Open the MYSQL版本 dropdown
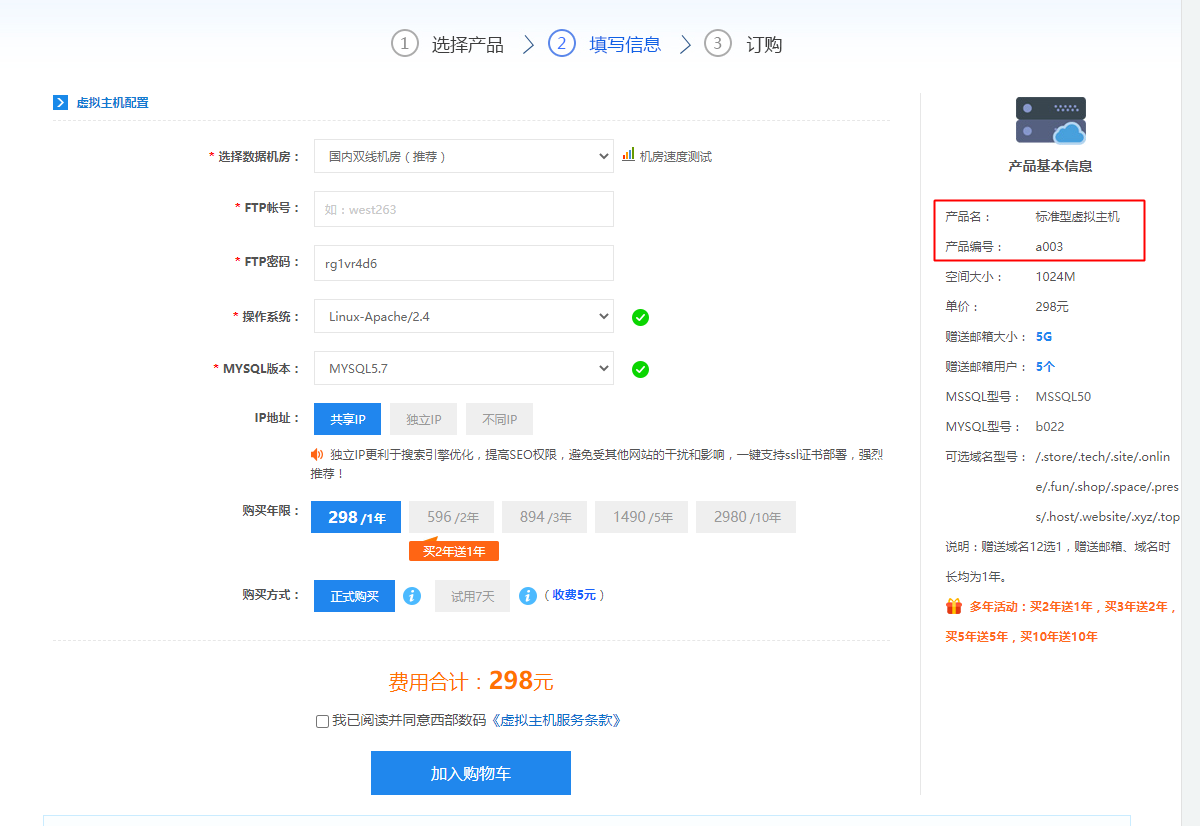This screenshot has width=1200, height=826. pyautogui.click(x=463, y=368)
